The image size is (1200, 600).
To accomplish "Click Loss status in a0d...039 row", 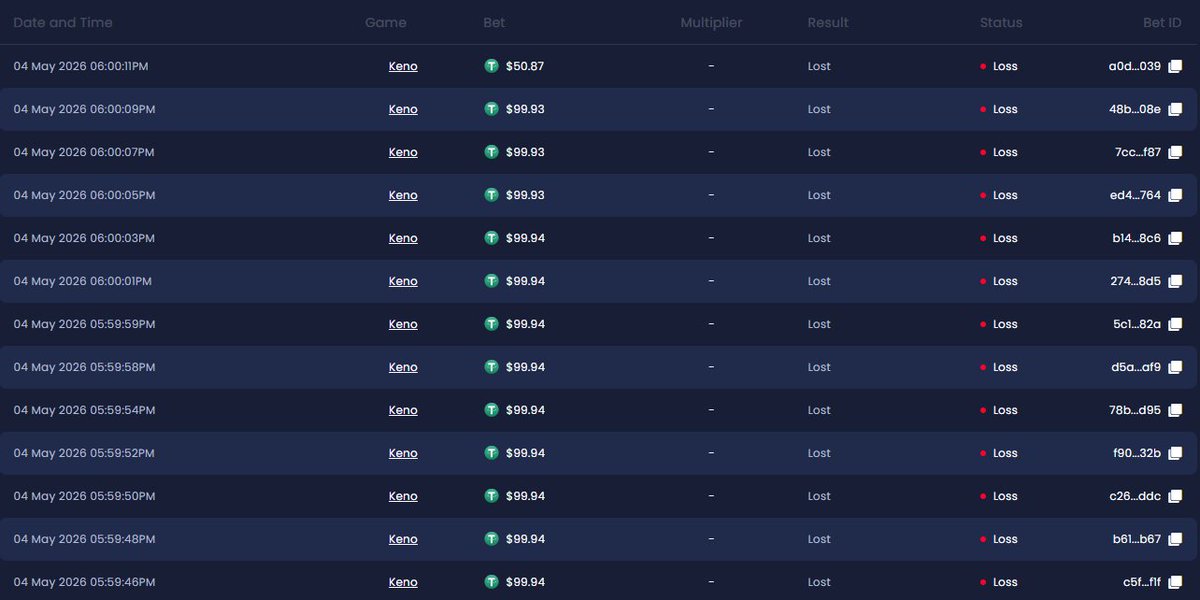I will pyautogui.click(x=1005, y=66).
